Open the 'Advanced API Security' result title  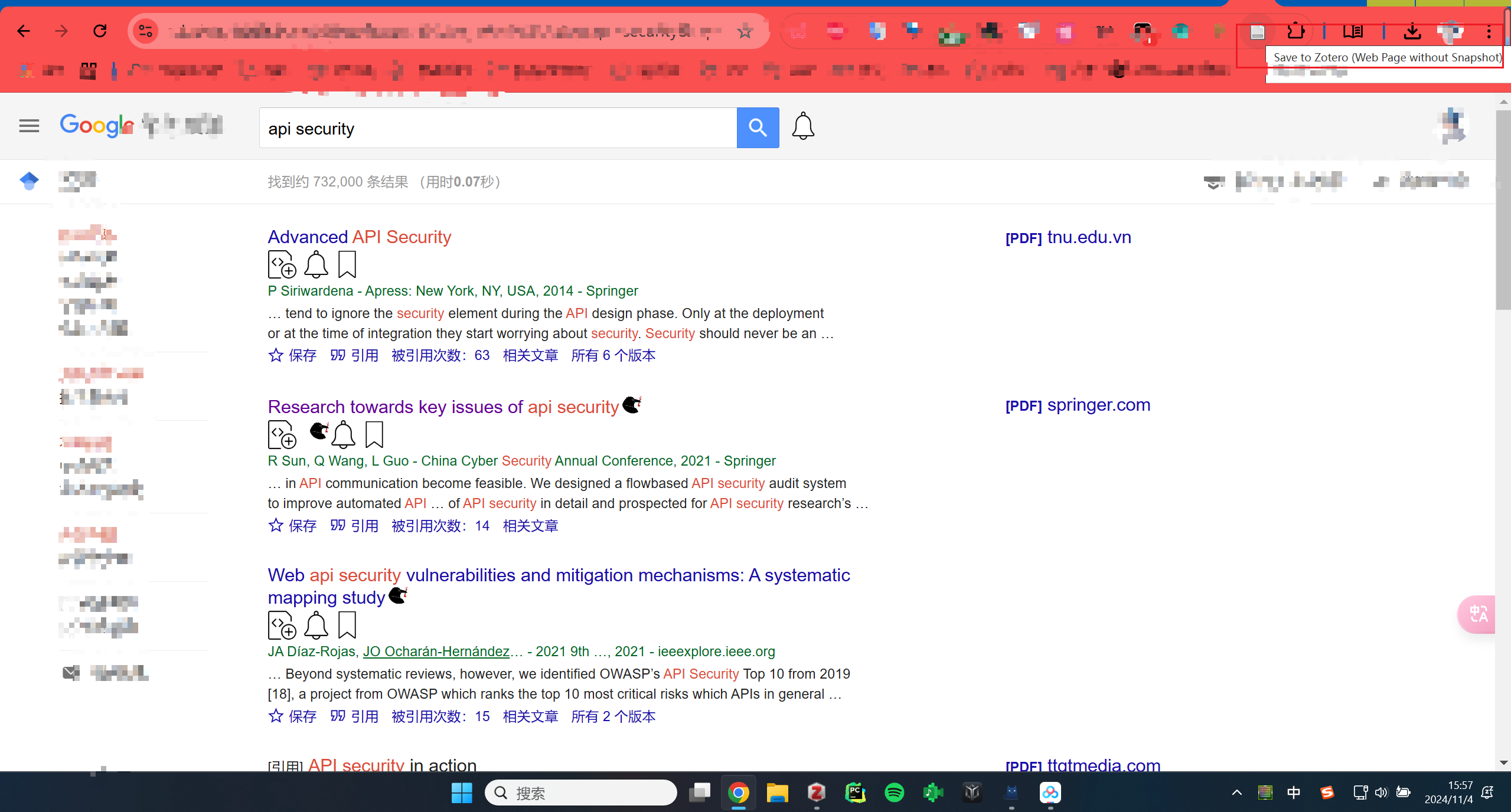[359, 237]
